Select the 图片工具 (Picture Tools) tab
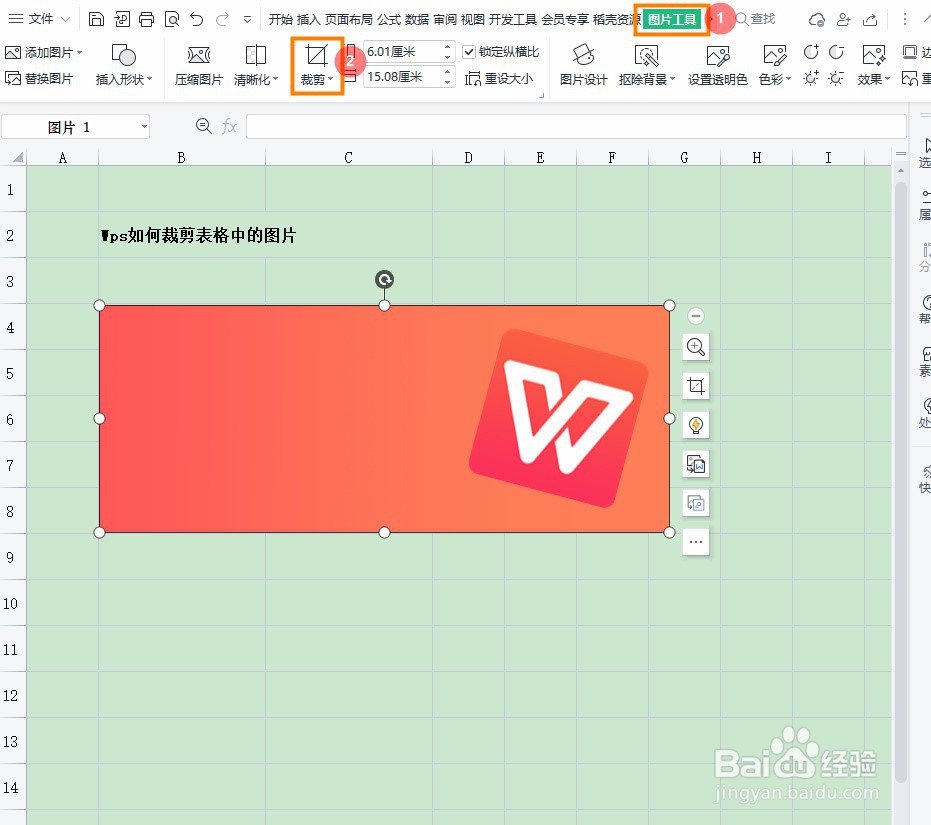This screenshot has width=931, height=825. point(672,20)
